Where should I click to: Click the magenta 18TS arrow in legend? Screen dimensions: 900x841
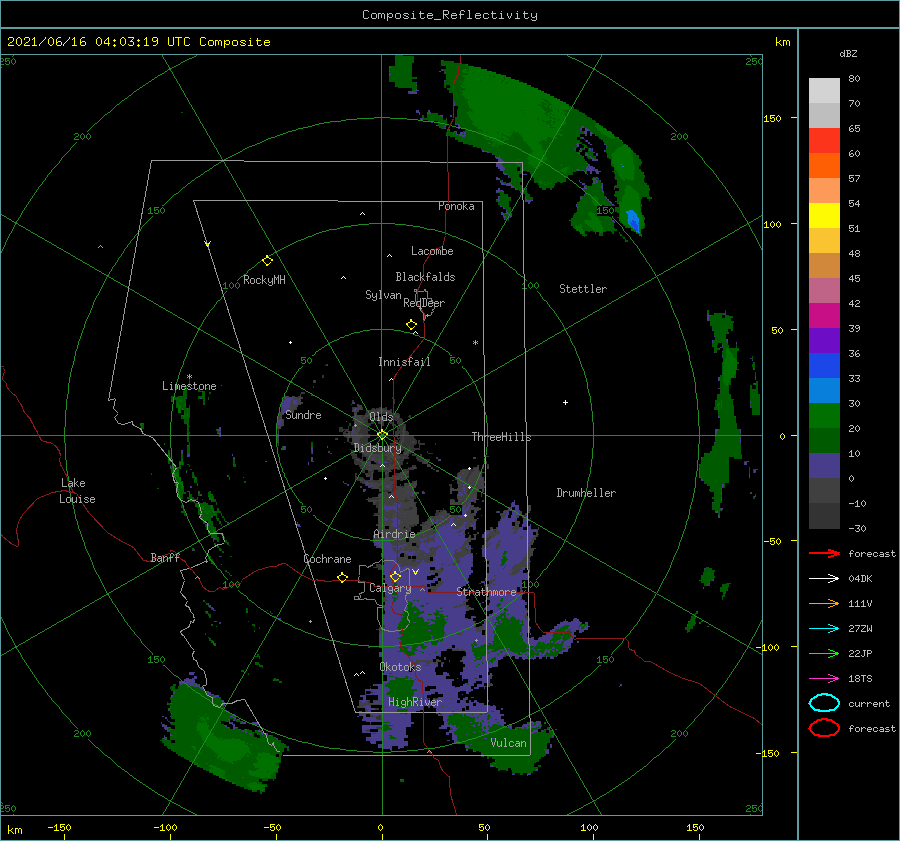824,679
